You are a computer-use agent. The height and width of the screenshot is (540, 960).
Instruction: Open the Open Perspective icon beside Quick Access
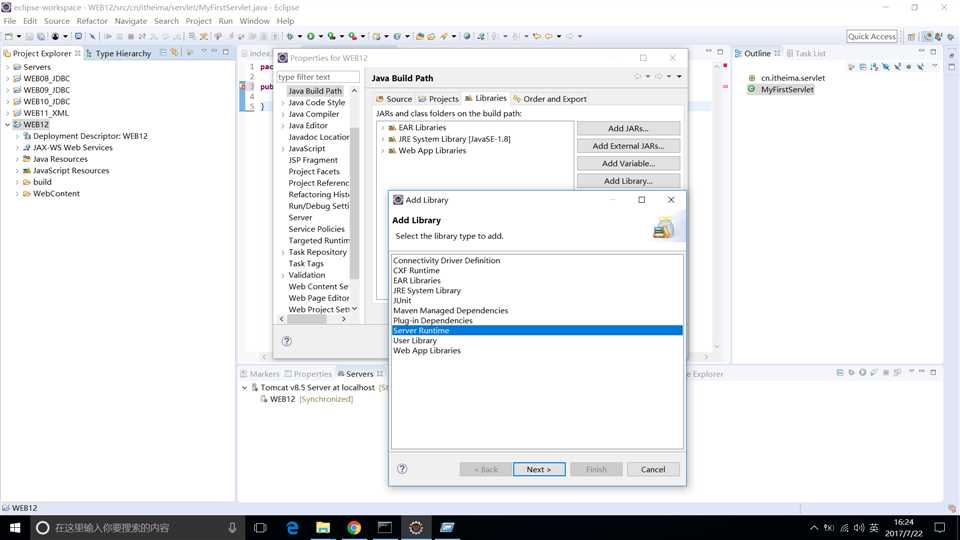911,37
